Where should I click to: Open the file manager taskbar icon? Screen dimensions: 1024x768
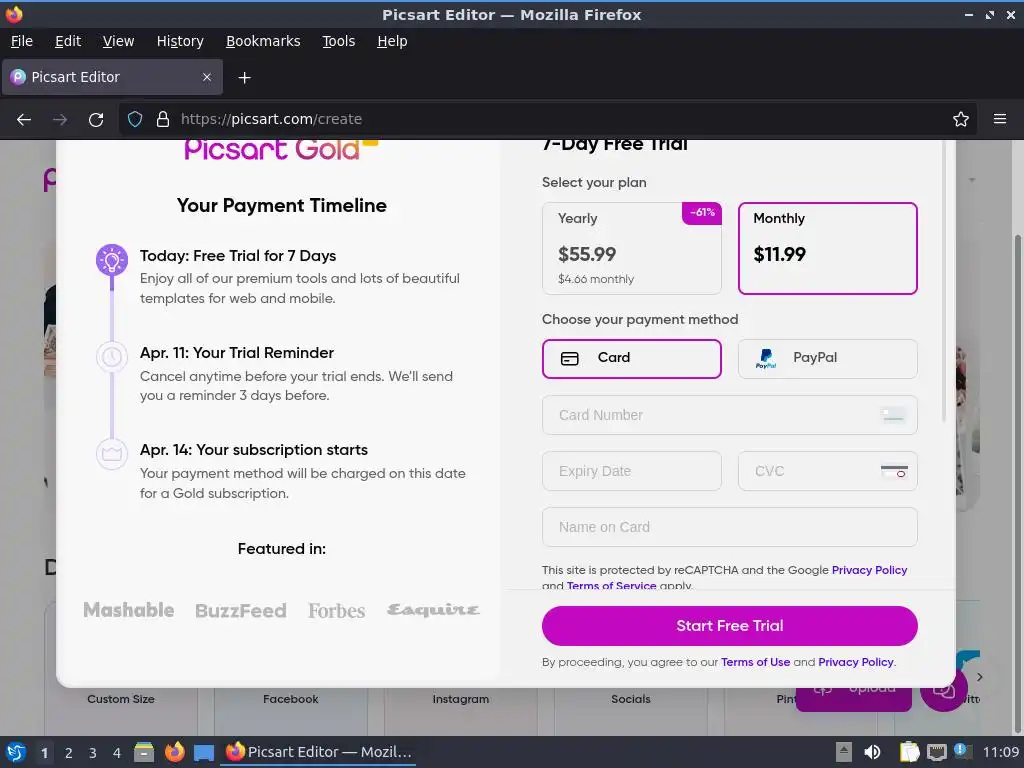(144, 752)
